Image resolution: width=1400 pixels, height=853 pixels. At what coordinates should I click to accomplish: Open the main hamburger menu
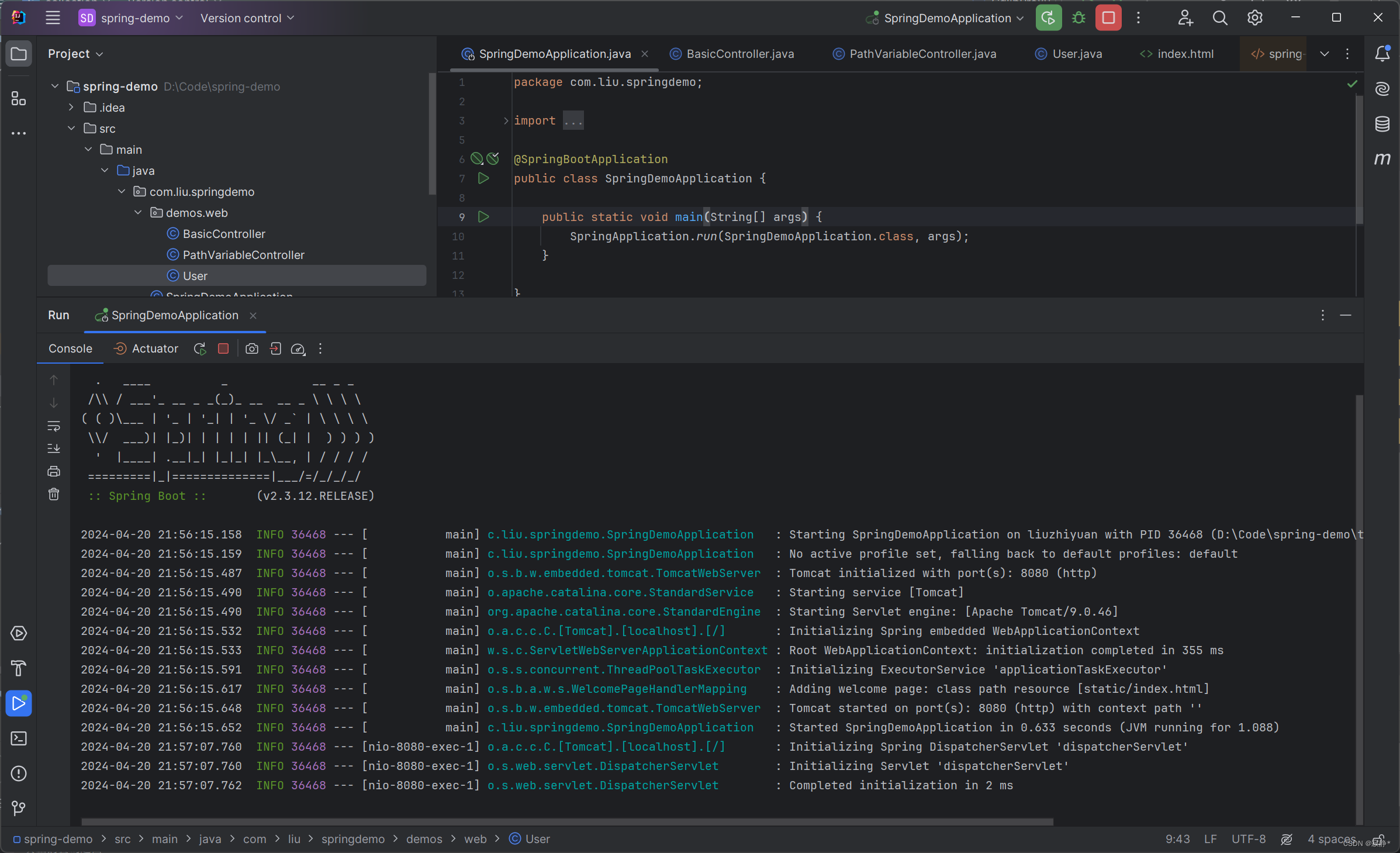53,18
